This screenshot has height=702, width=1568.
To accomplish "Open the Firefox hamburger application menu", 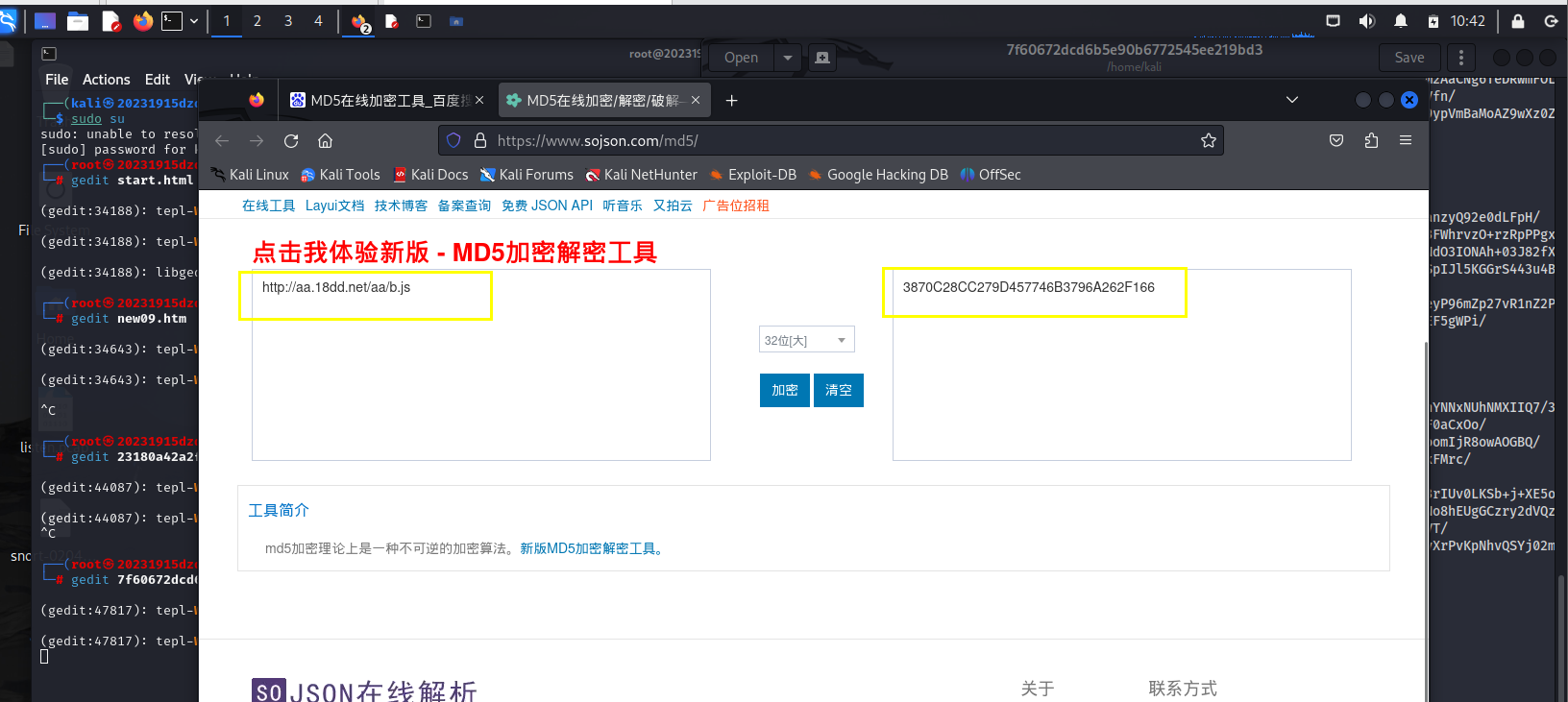I will point(1406,141).
